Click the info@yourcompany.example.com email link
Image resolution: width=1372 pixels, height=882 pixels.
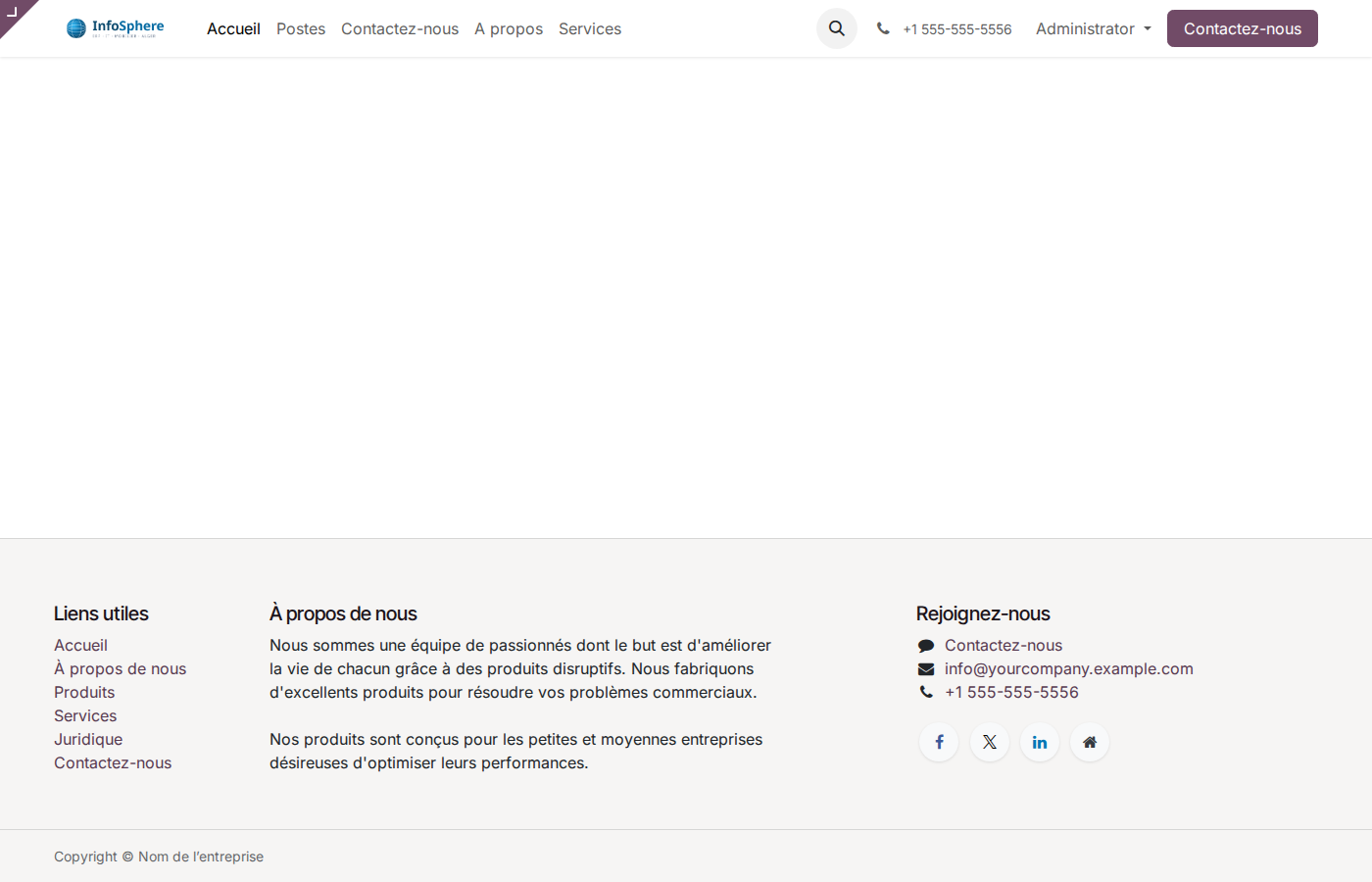click(x=1068, y=668)
